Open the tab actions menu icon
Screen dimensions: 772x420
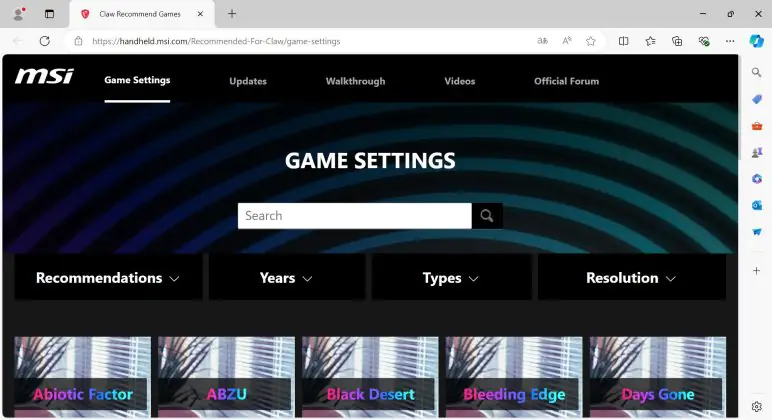click(x=49, y=14)
